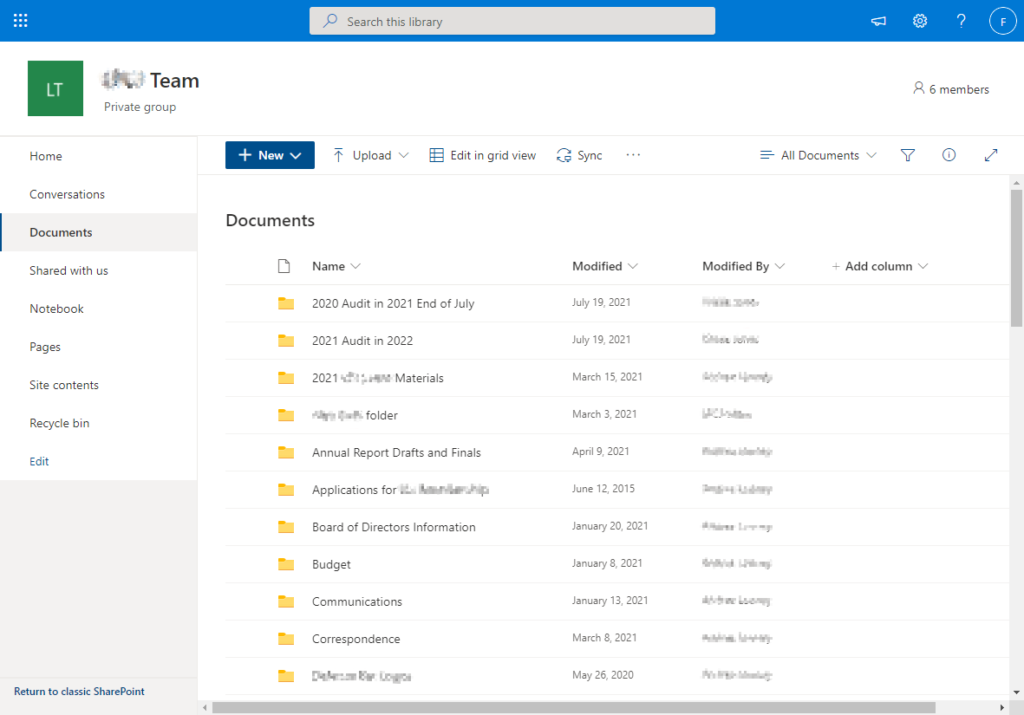Expand the library view to full screen arrows icon
1024x715 pixels.
[x=990, y=155]
